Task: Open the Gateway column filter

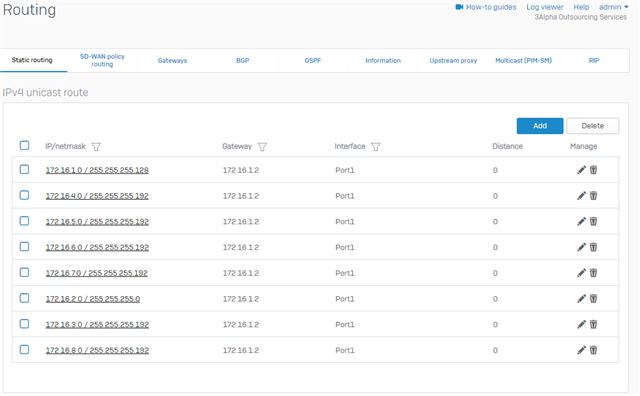Action: [262, 147]
